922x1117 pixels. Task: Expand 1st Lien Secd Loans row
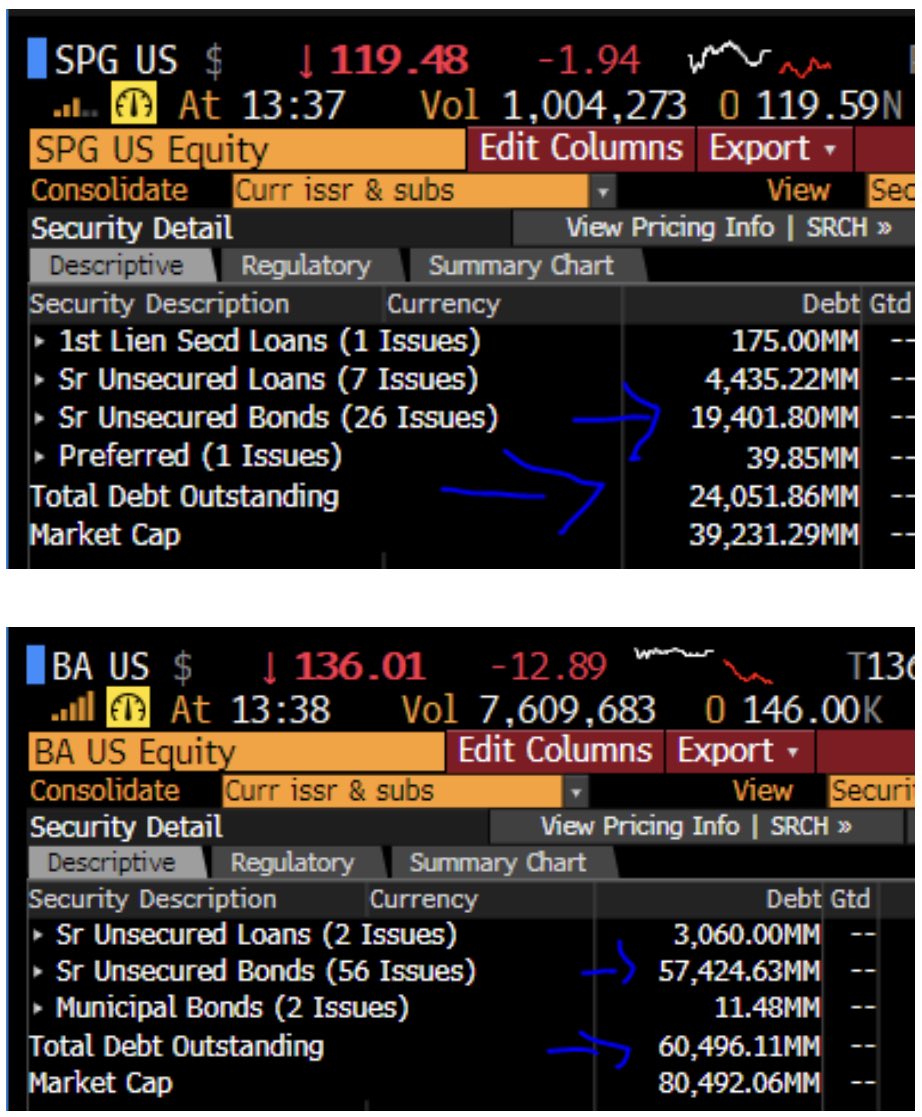tap(39, 341)
